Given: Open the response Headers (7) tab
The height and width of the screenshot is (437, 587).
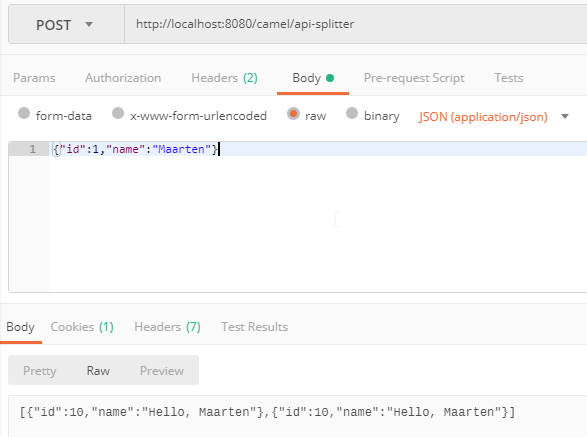Looking at the screenshot, I should tap(167, 327).
